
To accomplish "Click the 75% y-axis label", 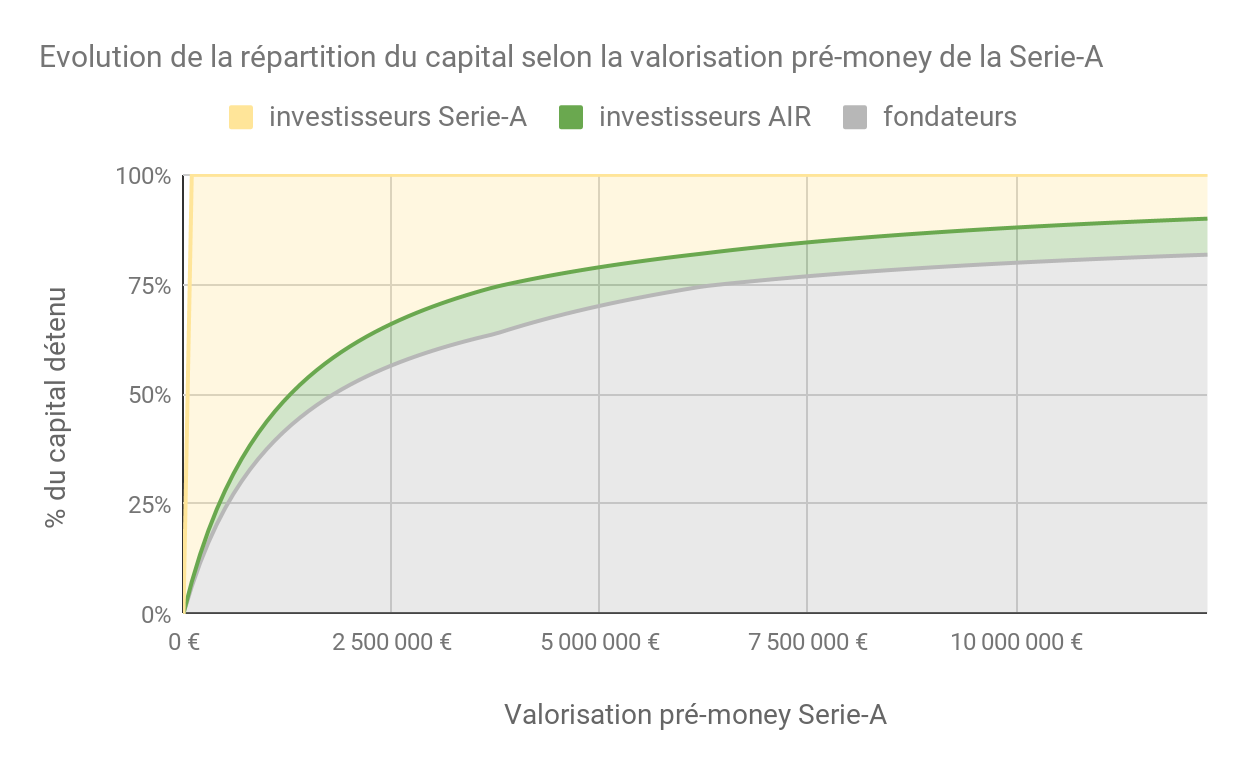I will pos(150,286).
